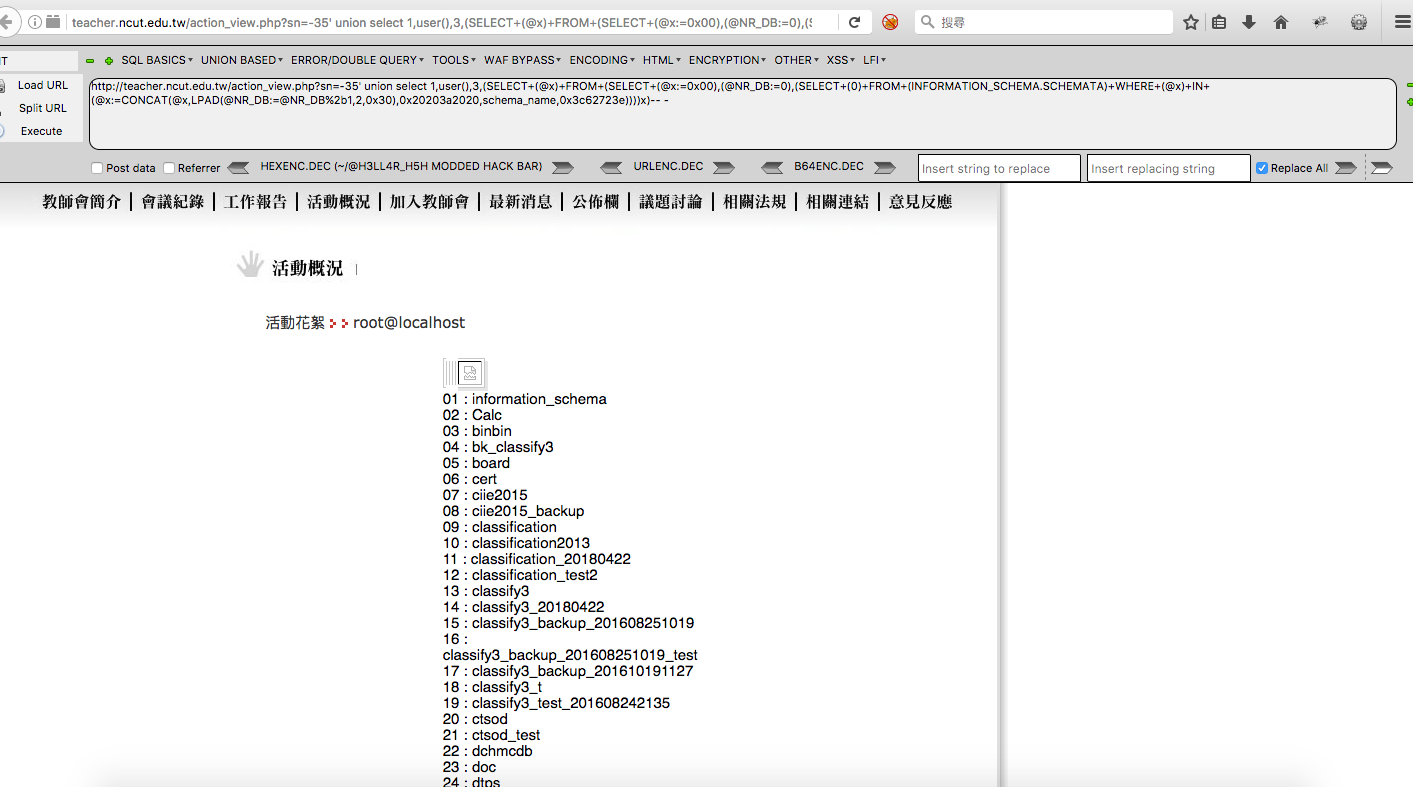Open the downloads arrow icon

(x=1249, y=22)
